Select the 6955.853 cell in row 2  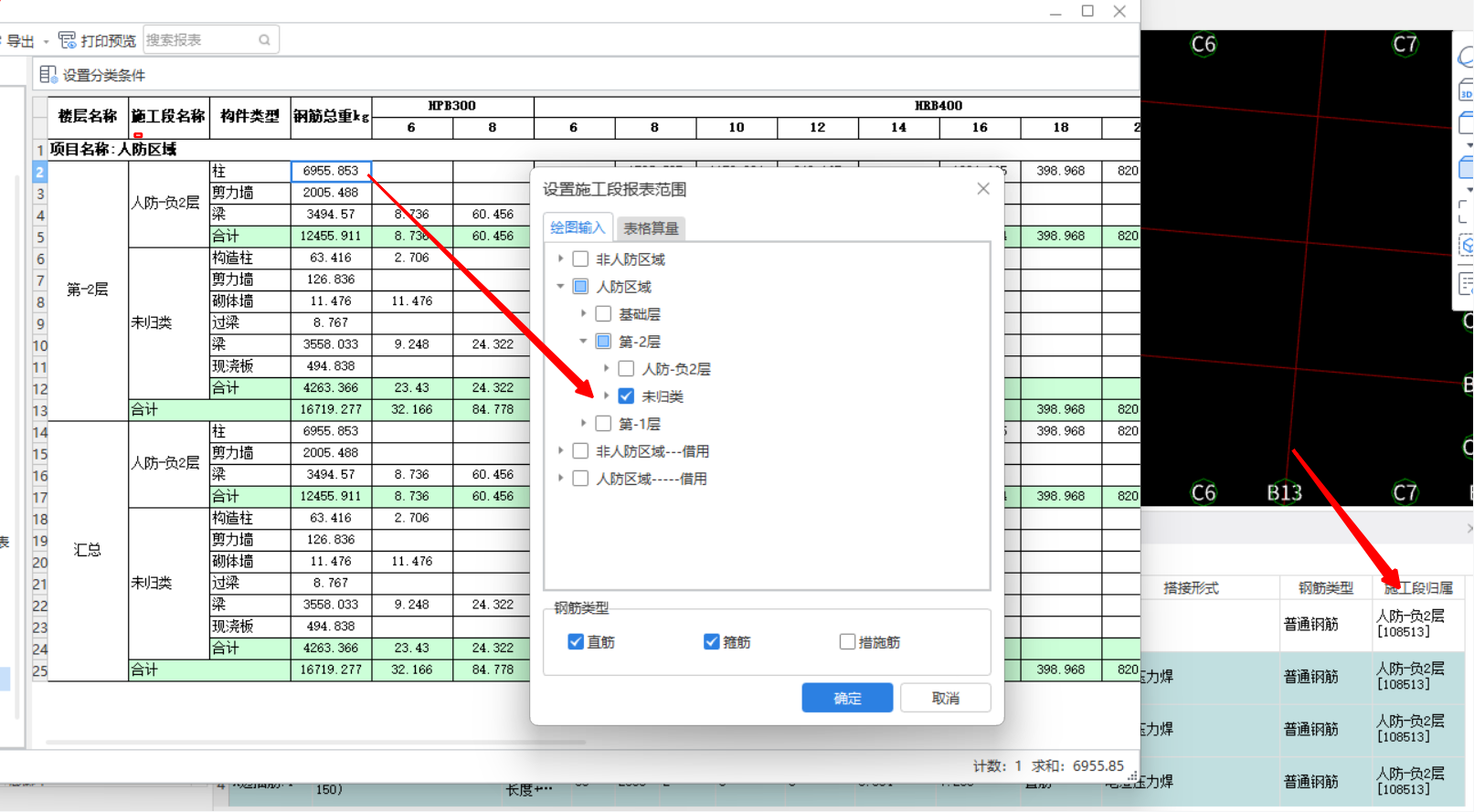pyautogui.click(x=331, y=171)
